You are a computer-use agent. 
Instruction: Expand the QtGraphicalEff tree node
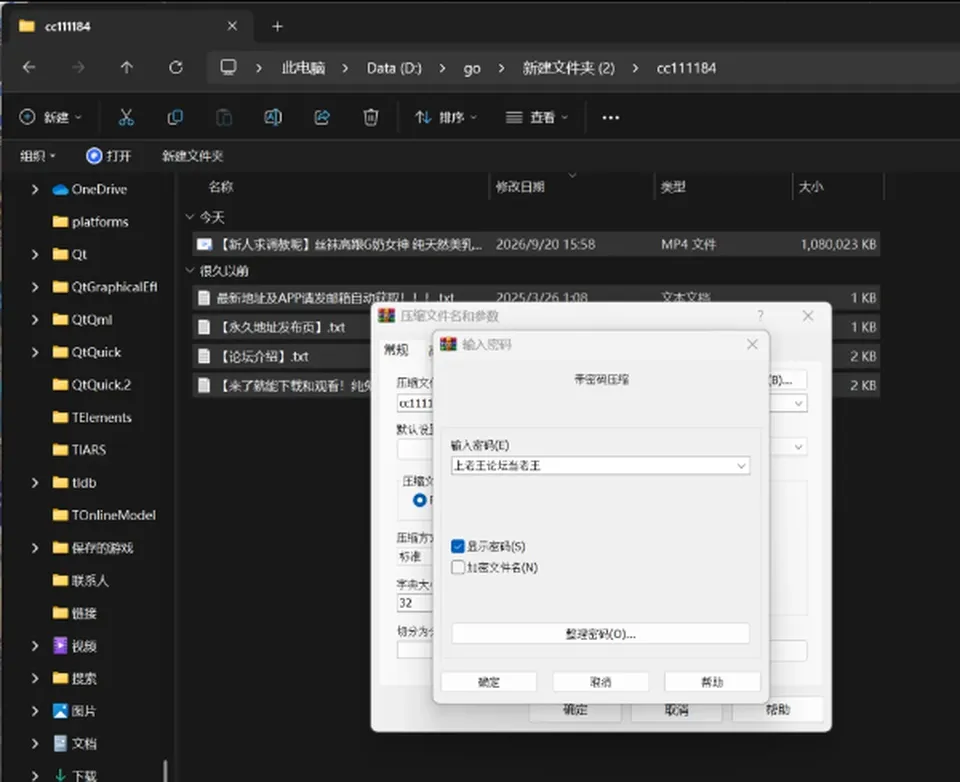[35, 287]
